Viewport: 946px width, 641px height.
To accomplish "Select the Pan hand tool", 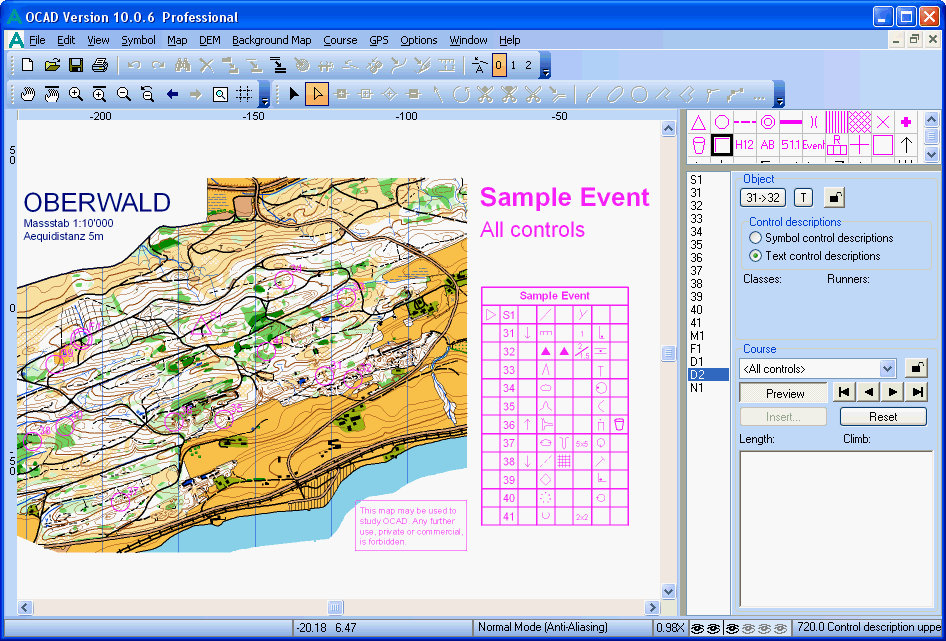I will pyautogui.click(x=28, y=95).
